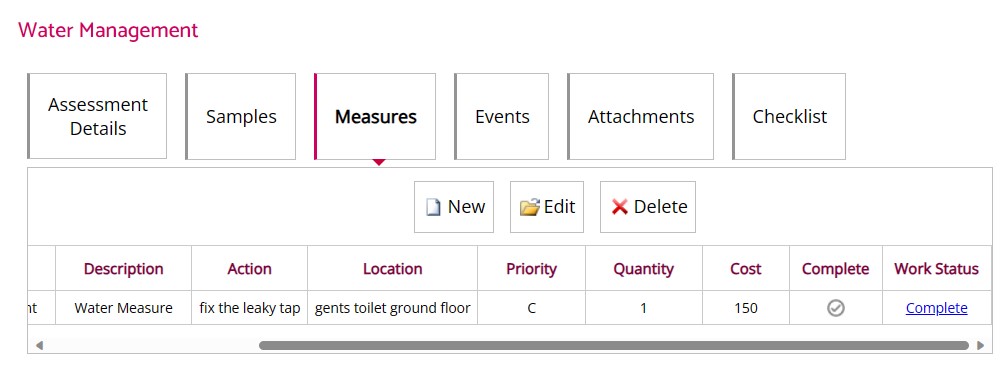Open the Attachments tab
This screenshot has height=376, width=1007.
[x=640, y=116]
